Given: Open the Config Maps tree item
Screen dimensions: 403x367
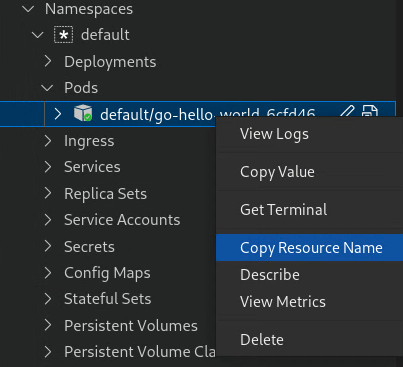Looking at the screenshot, I should pyautogui.click(x=107, y=273).
